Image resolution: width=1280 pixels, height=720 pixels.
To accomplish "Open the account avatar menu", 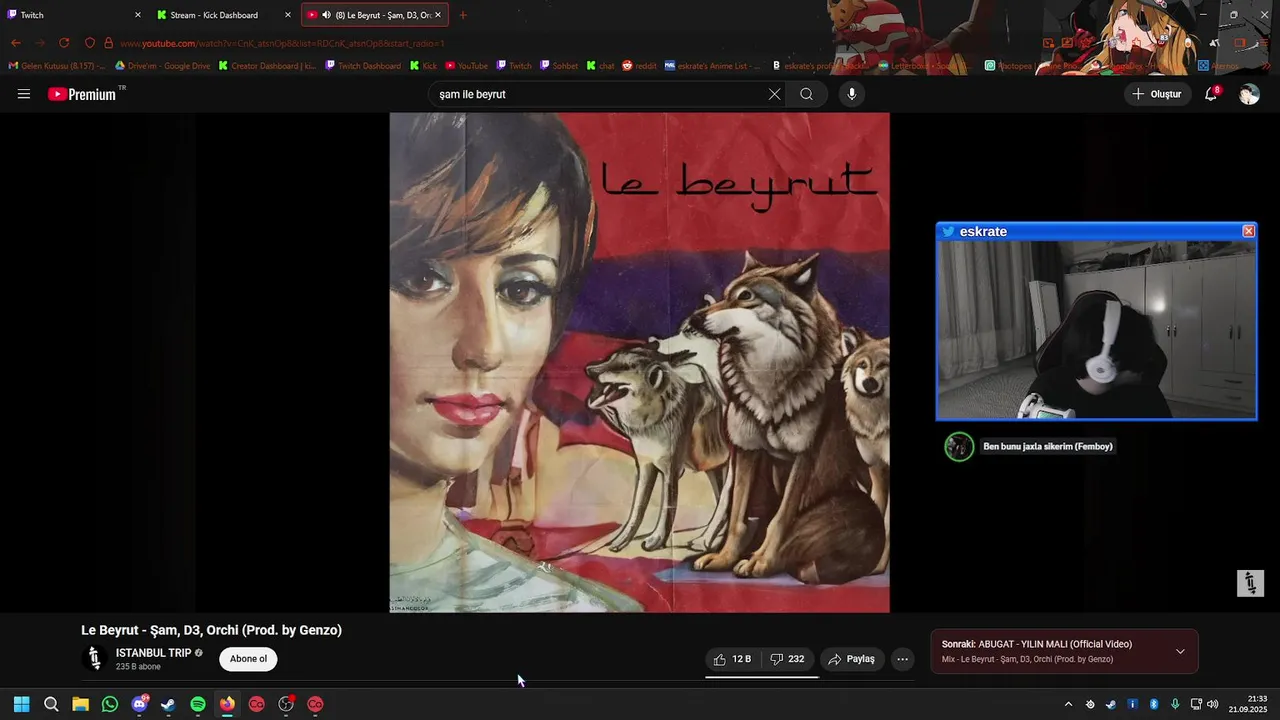I will pyautogui.click(x=1249, y=94).
